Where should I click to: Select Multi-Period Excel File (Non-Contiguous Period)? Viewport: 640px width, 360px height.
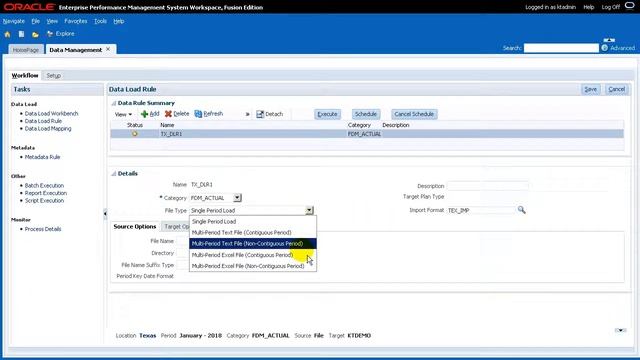(x=253, y=266)
